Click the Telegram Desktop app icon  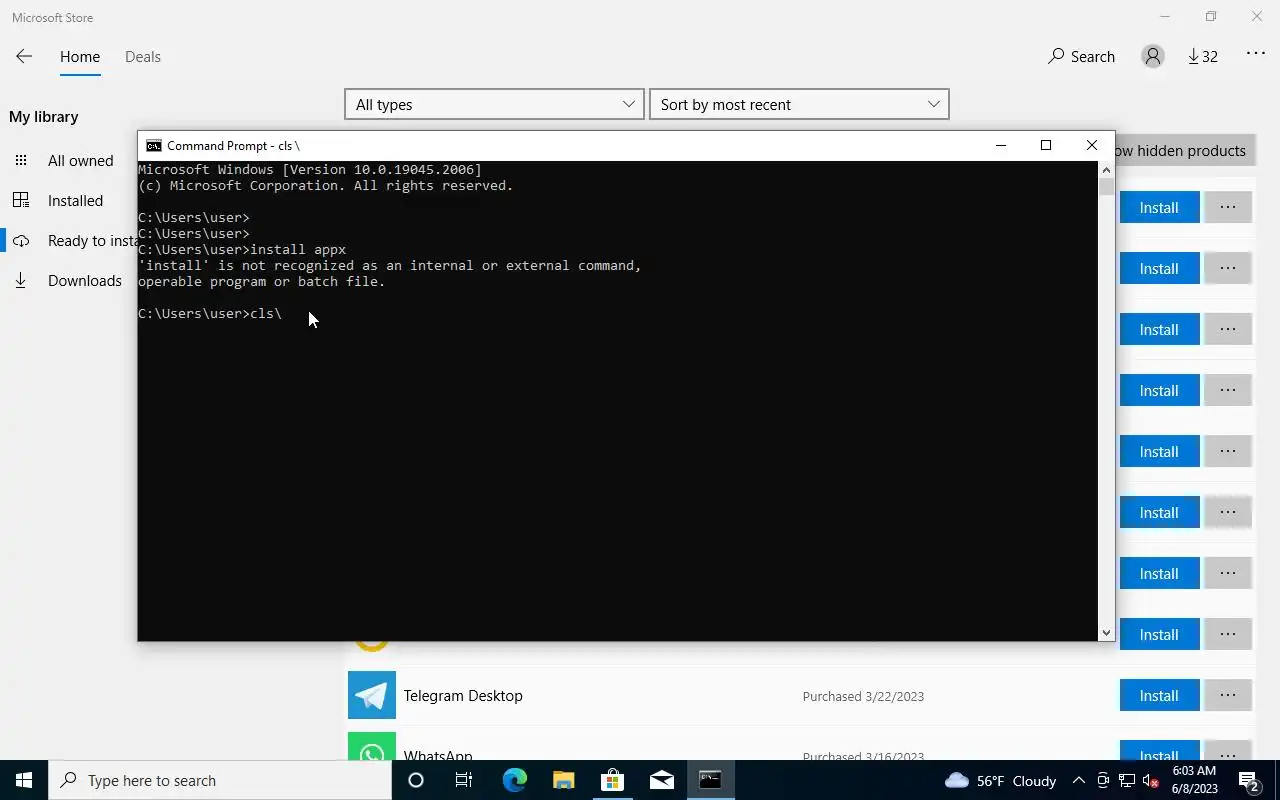coord(372,695)
